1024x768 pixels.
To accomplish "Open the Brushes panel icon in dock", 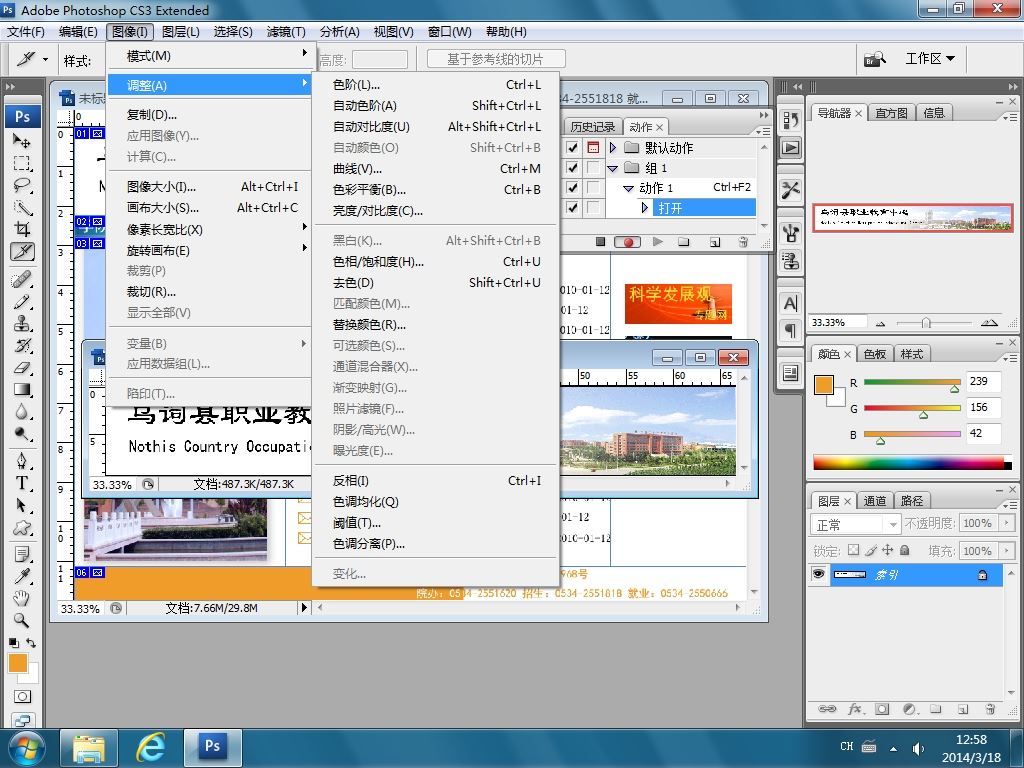I will pyautogui.click(x=790, y=232).
